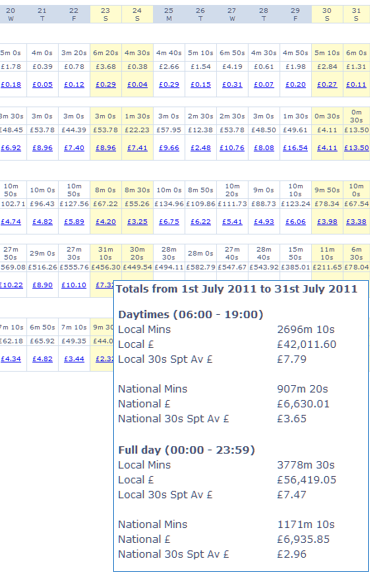Select the Full day (00:00 - 23:59) heading
Viewport: 370px width, 575px height.
186,450
